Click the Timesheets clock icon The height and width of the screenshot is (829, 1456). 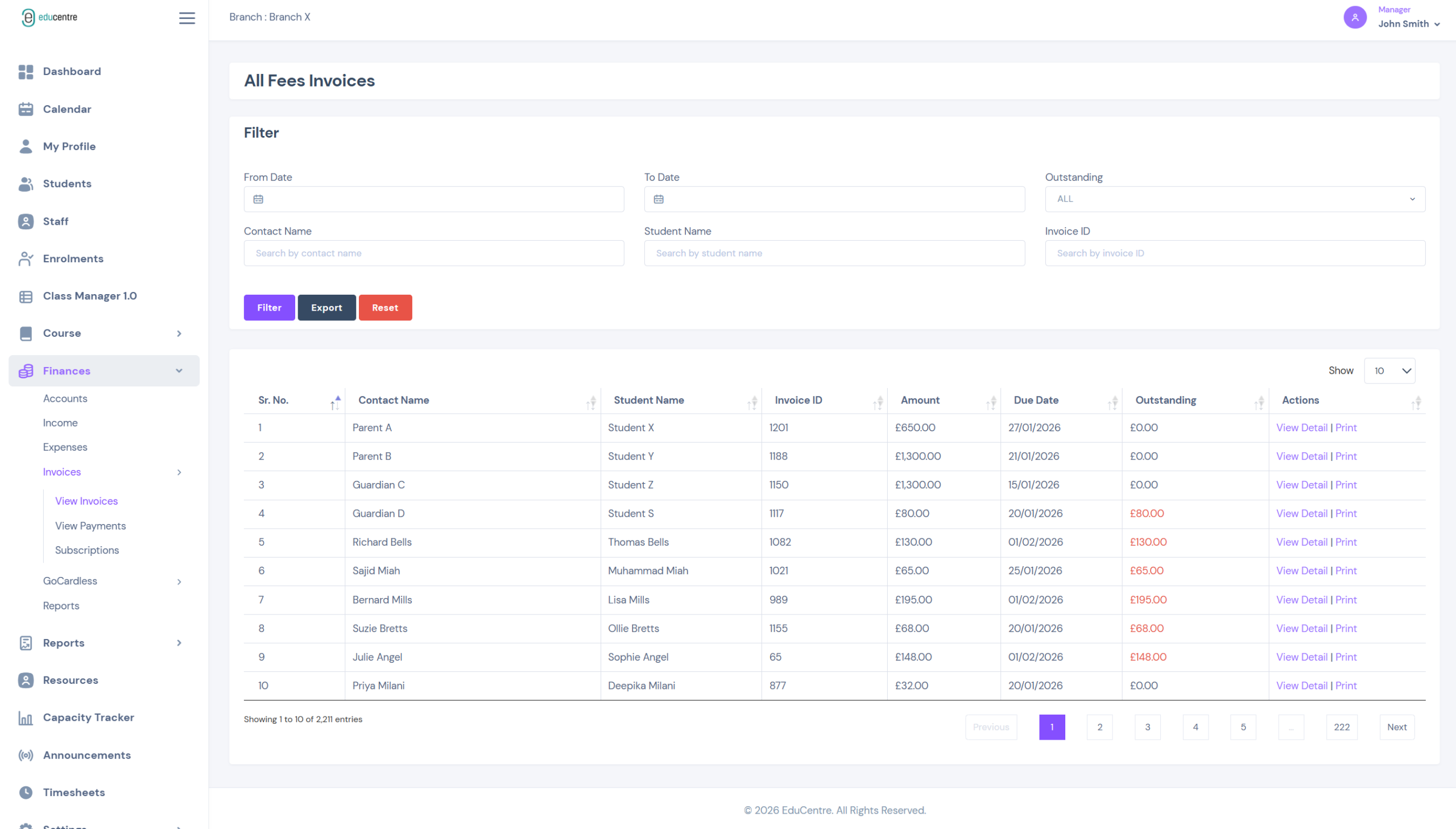click(x=26, y=793)
